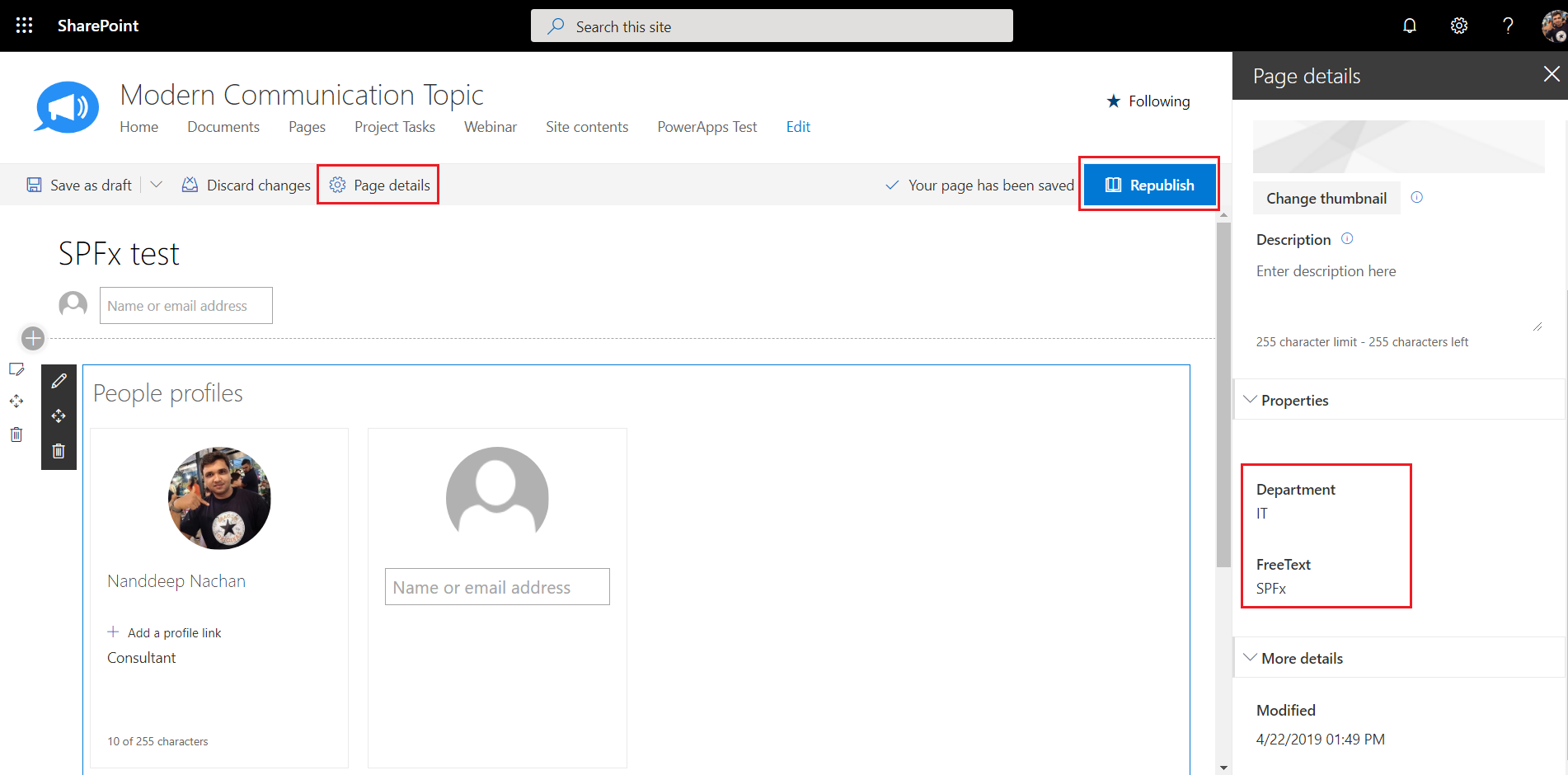Click the People profiles web part title
Image resolution: width=1568 pixels, height=775 pixels.
coord(168,393)
